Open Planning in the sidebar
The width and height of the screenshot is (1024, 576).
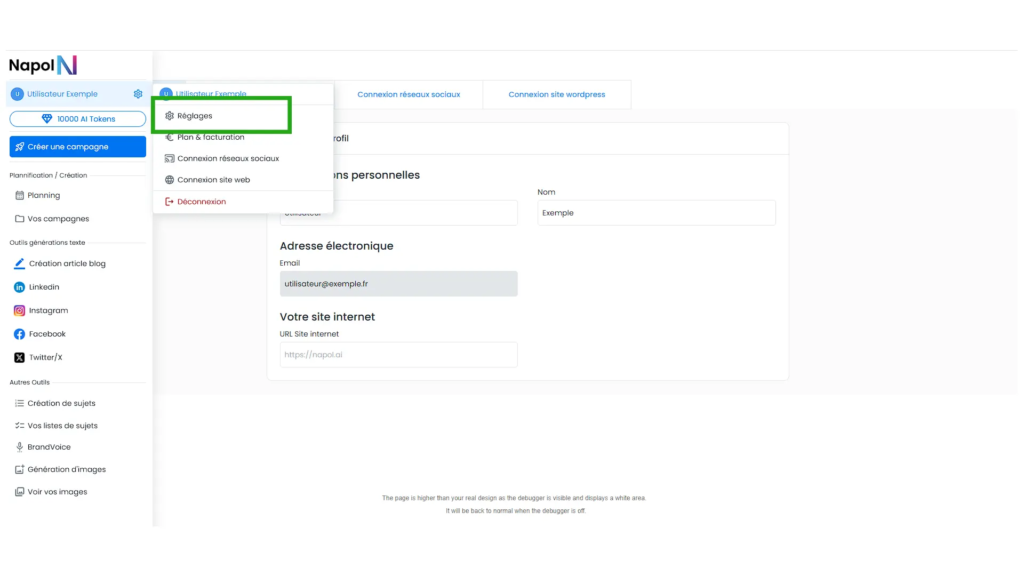click(43, 196)
